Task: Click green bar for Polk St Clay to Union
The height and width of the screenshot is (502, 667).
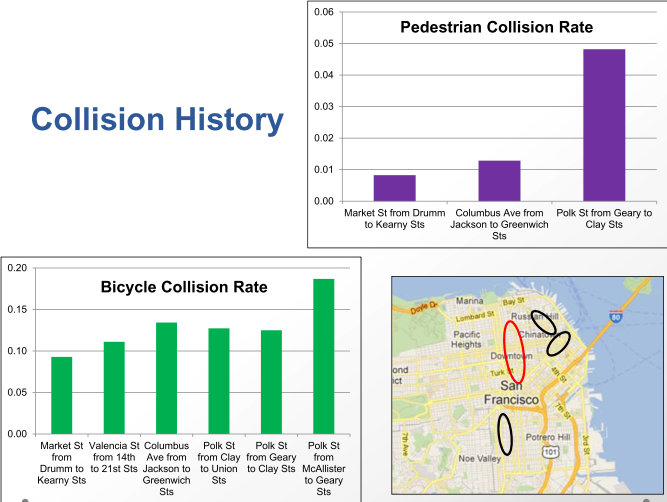Action: pos(219,381)
